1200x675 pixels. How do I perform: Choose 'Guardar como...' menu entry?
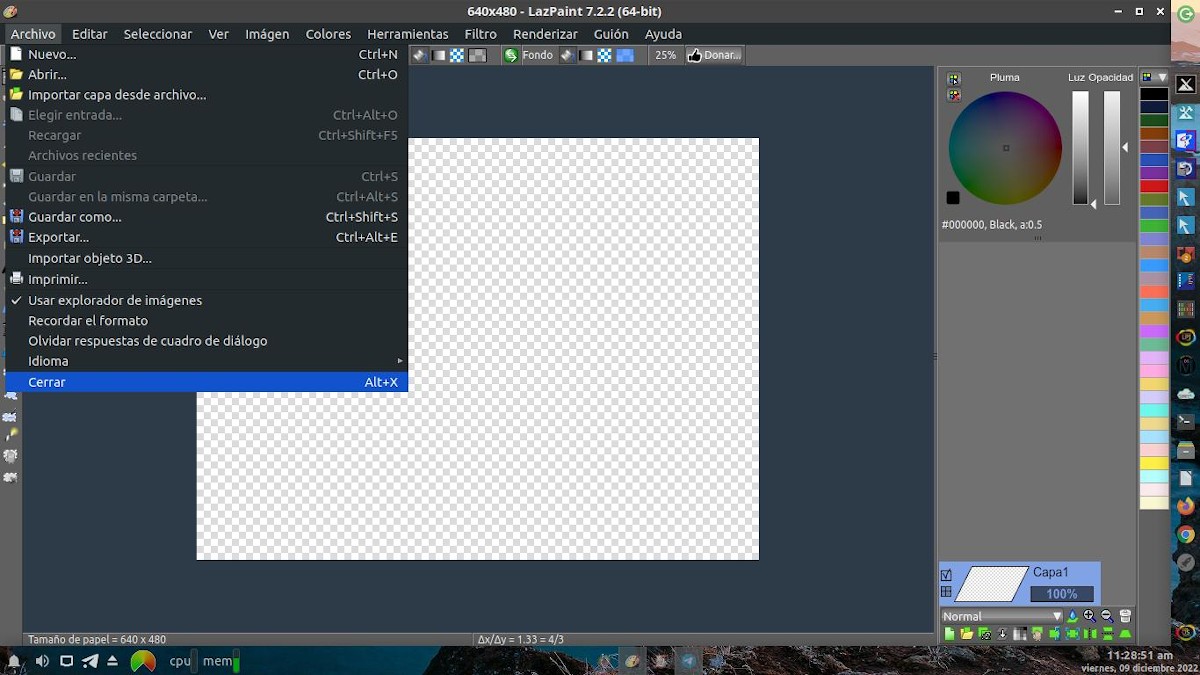[x=206, y=217]
